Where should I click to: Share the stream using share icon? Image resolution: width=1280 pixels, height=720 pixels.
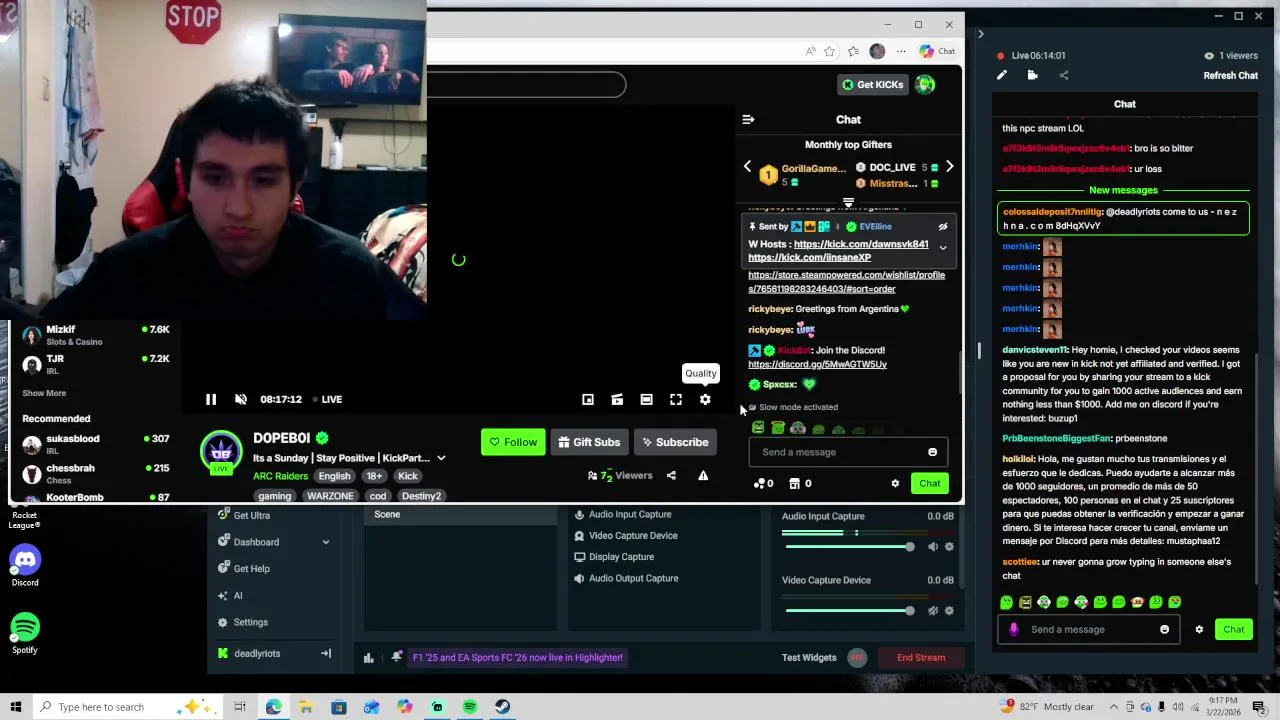(x=671, y=476)
